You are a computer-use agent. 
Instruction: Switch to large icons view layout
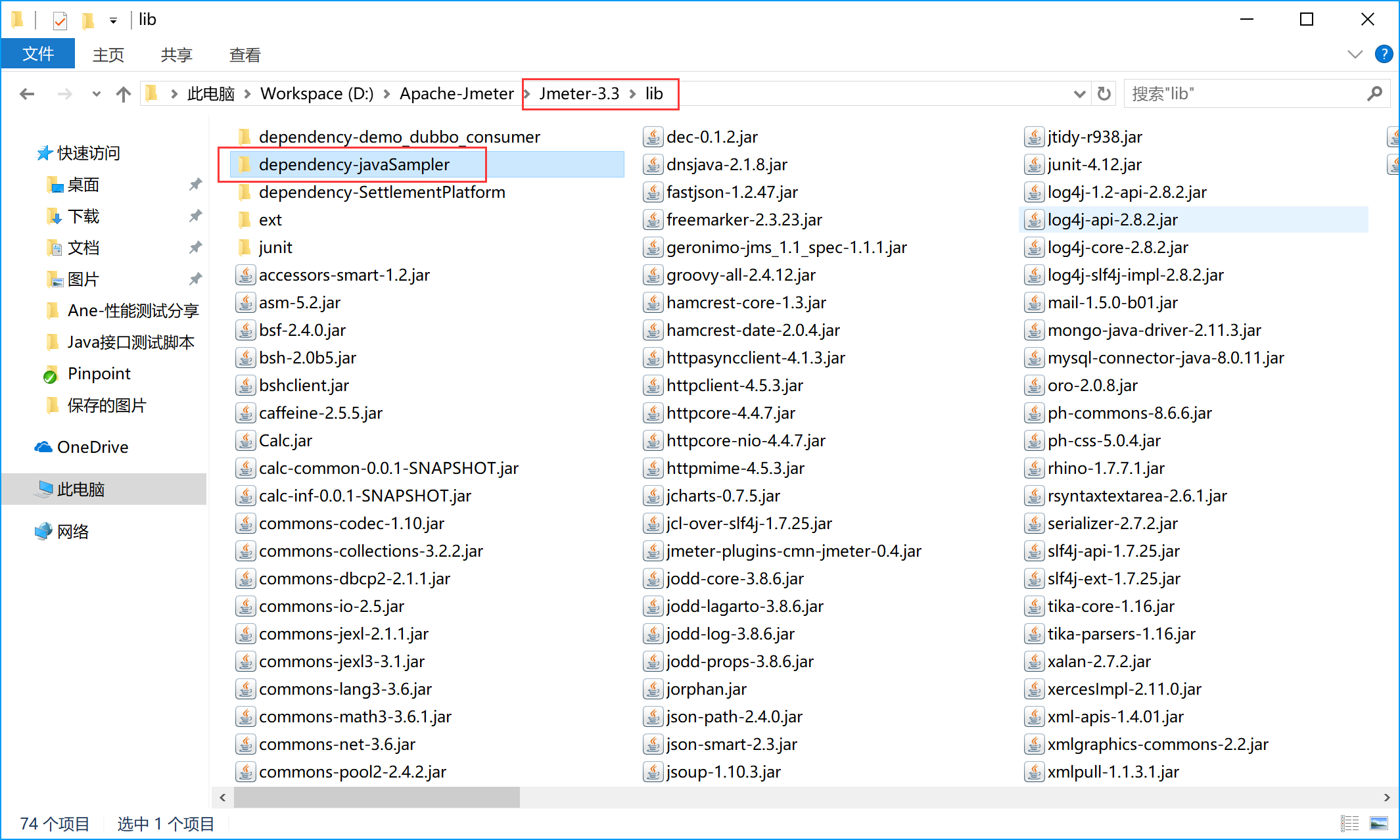pos(1378,823)
